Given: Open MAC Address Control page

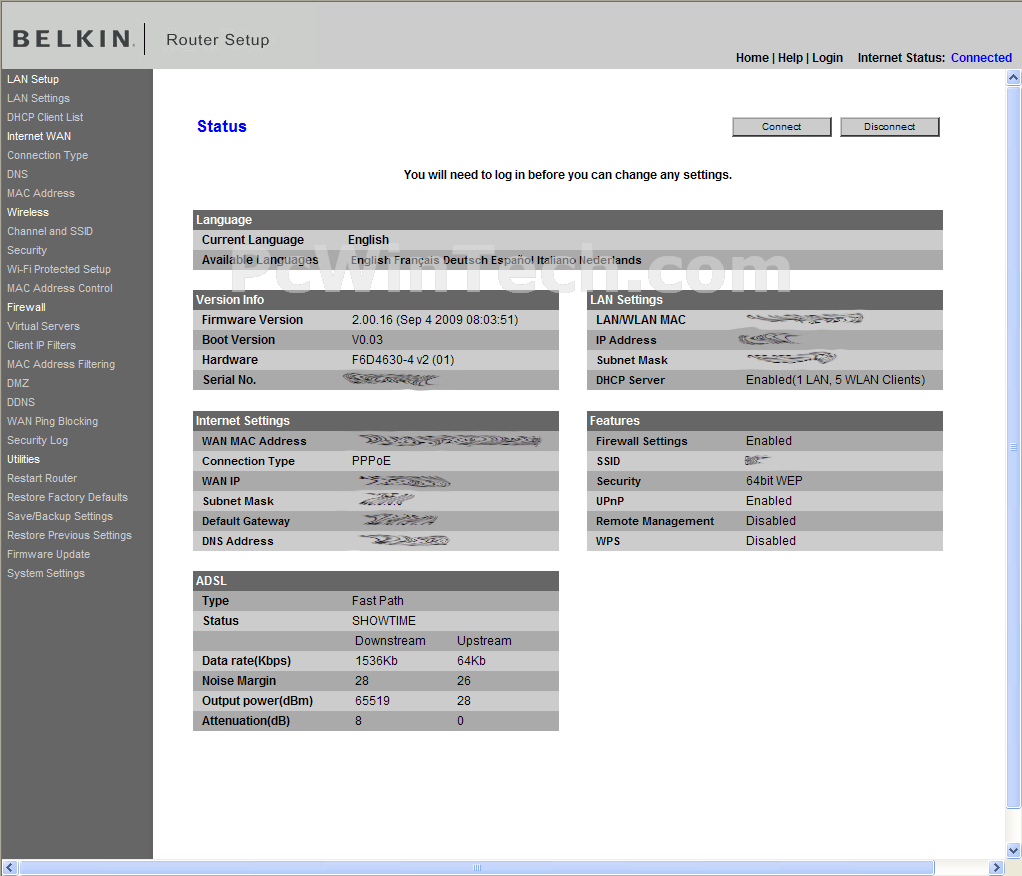Looking at the screenshot, I should [x=60, y=288].
